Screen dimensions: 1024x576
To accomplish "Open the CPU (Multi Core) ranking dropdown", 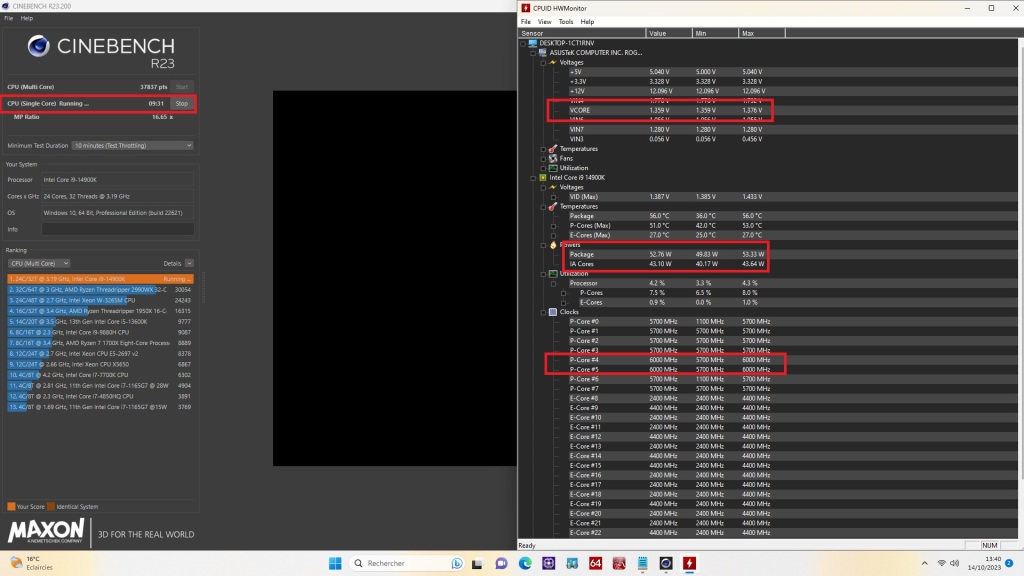I will (39, 263).
